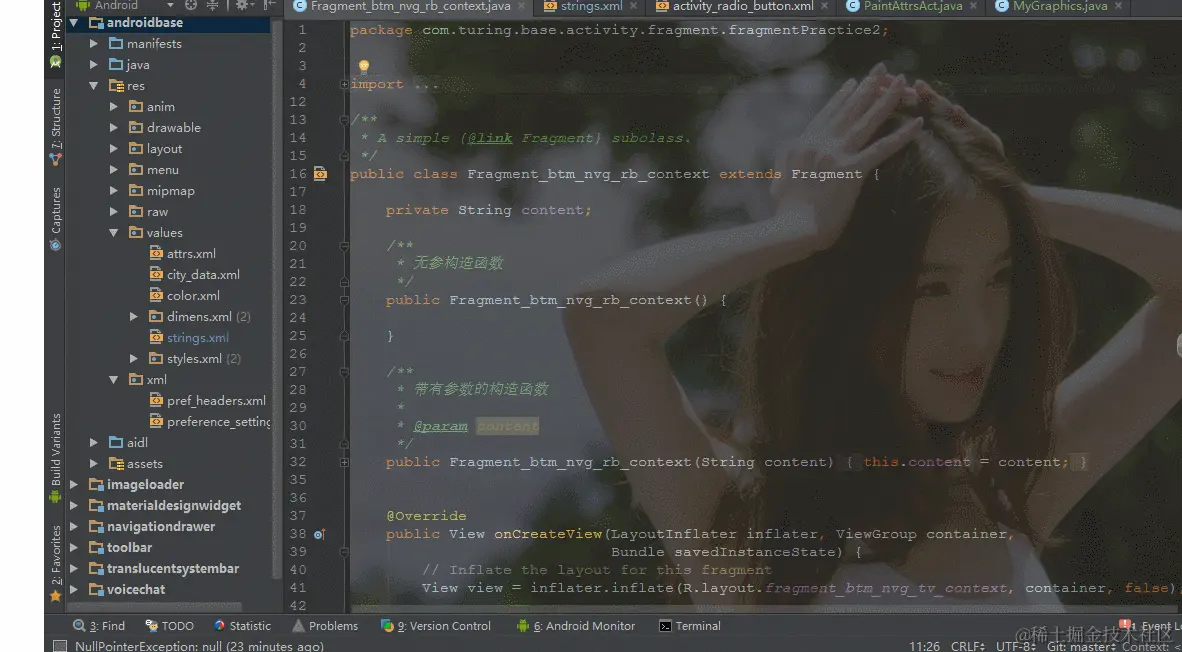Expand the imageloader module

point(74,485)
